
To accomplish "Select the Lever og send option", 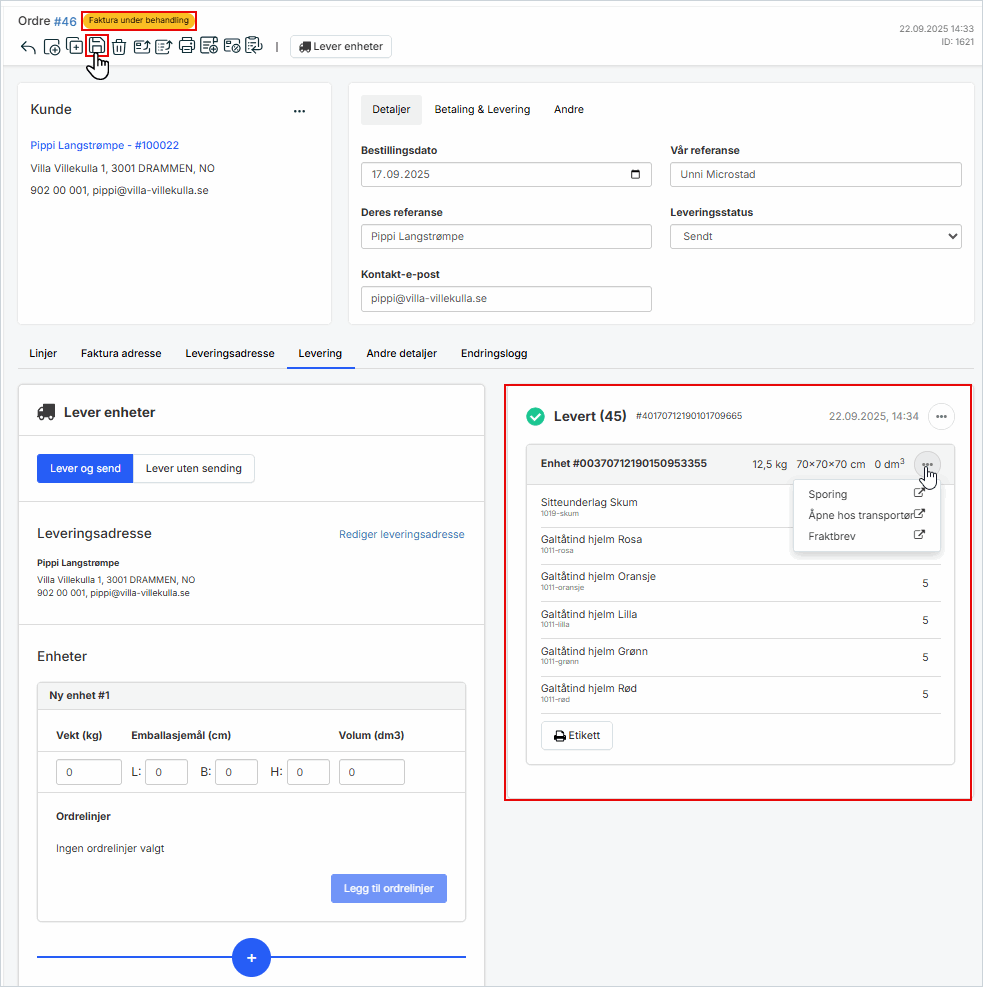I will pyautogui.click(x=85, y=468).
